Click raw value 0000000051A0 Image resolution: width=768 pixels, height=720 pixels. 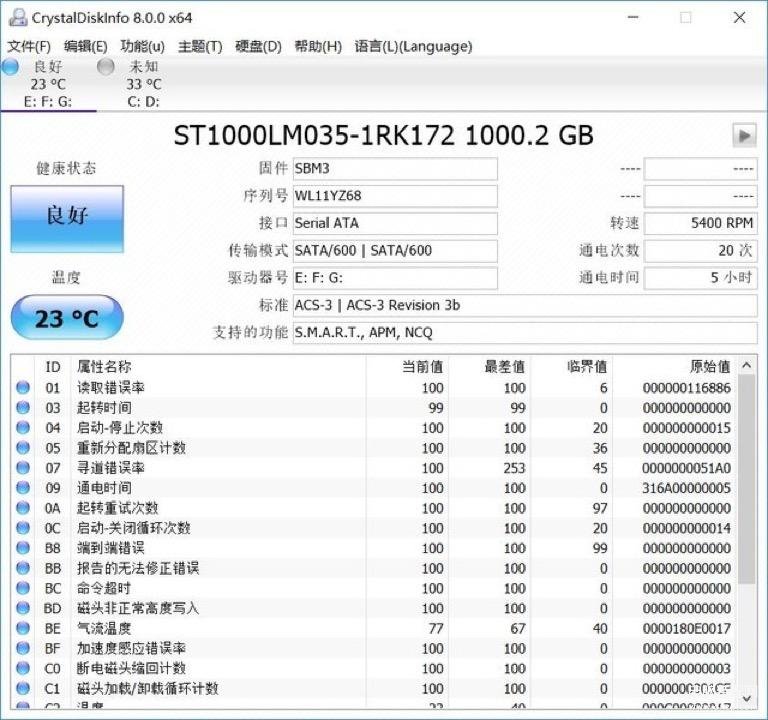coord(687,469)
